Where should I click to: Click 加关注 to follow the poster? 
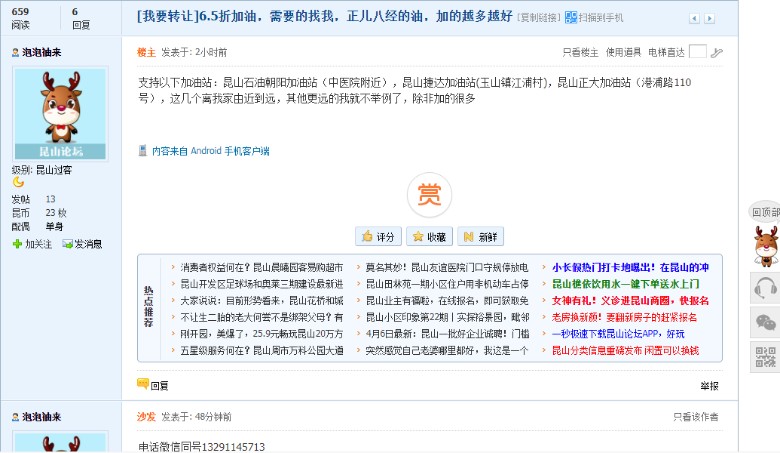[32, 244]
